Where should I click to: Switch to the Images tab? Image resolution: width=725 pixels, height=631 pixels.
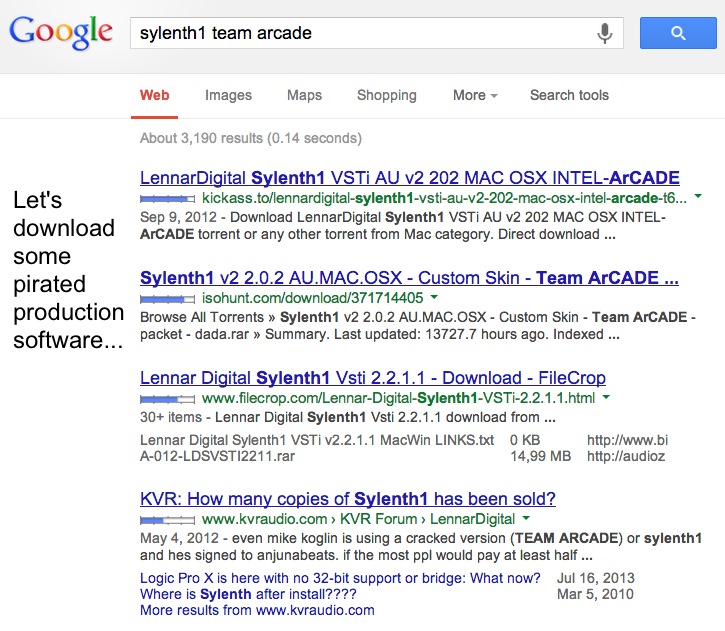point(228,95)
